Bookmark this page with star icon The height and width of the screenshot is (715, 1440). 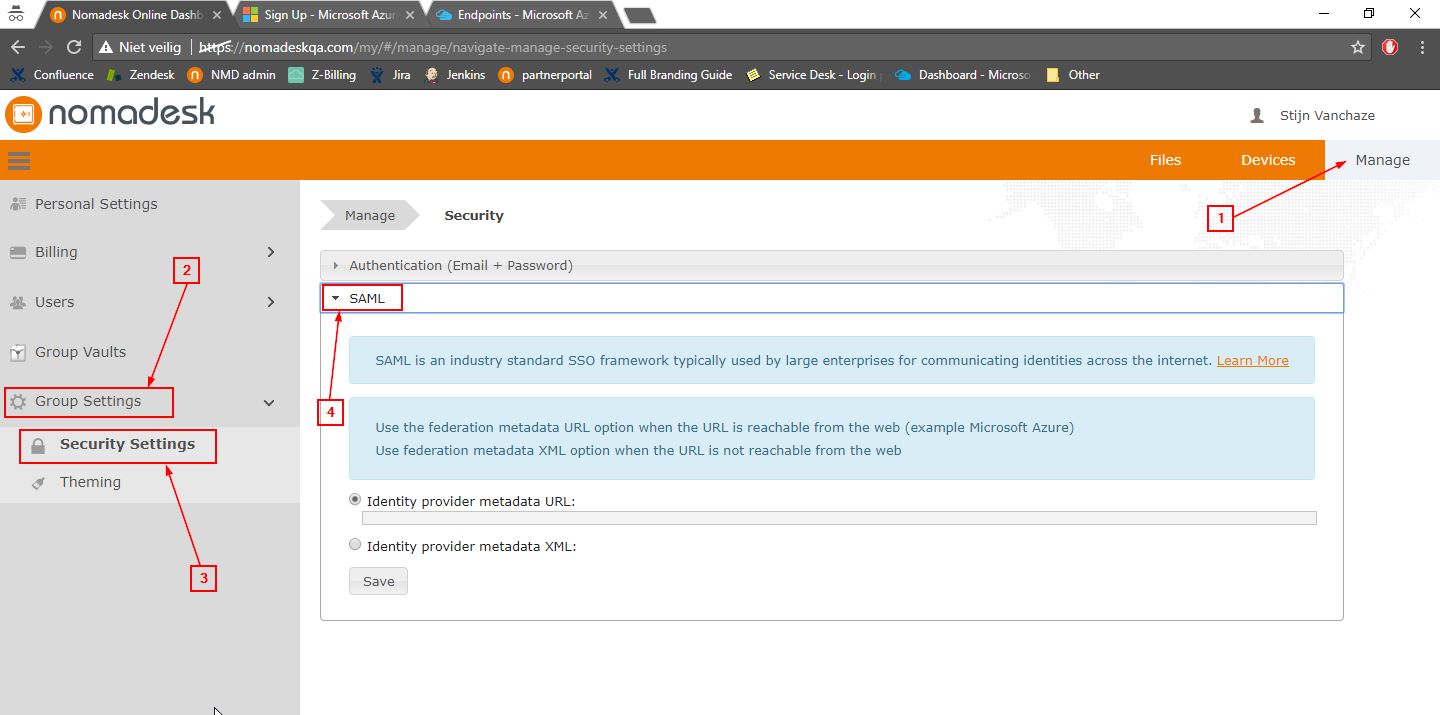[1357, 47]
